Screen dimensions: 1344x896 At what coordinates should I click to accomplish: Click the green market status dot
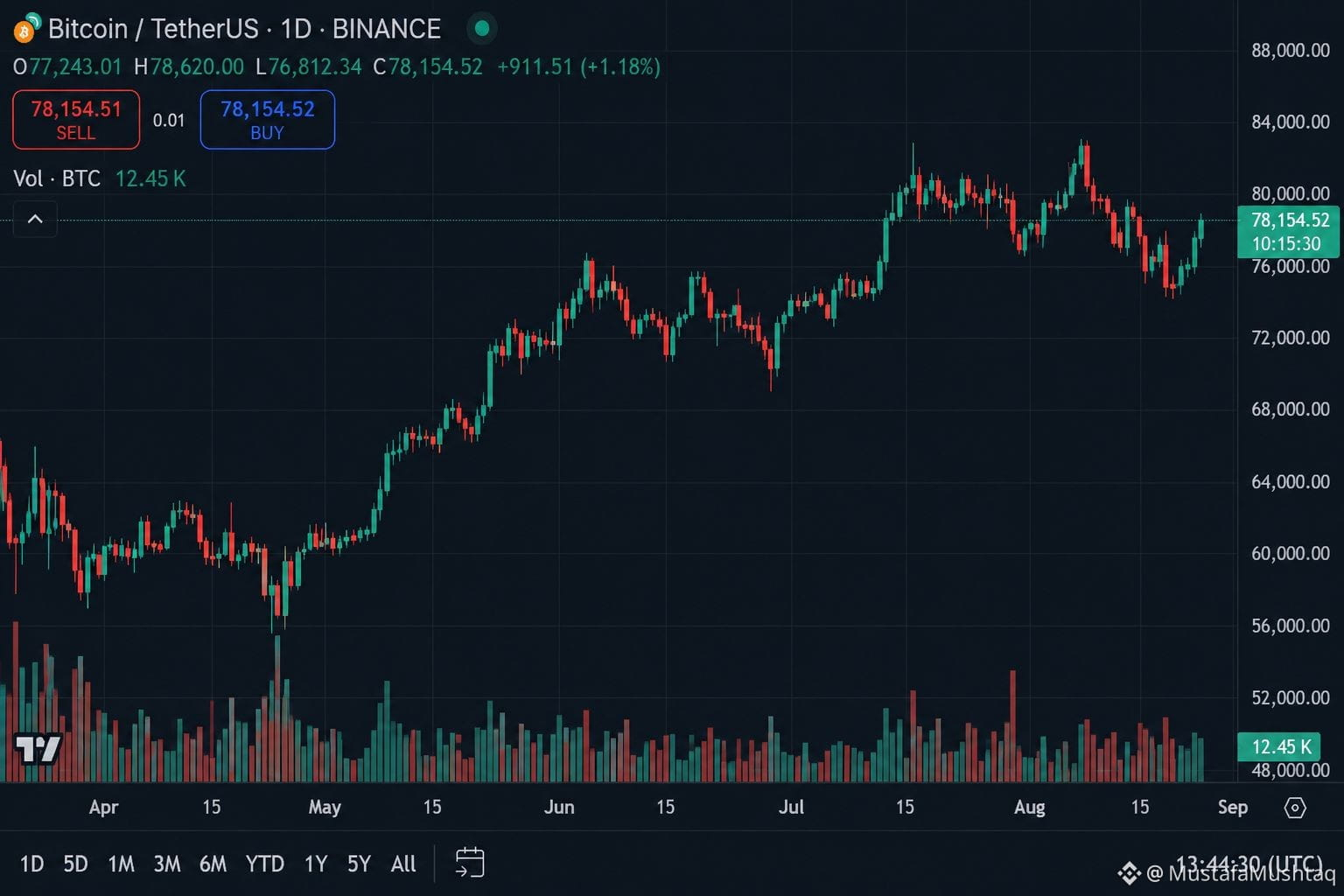click(481, 29)
